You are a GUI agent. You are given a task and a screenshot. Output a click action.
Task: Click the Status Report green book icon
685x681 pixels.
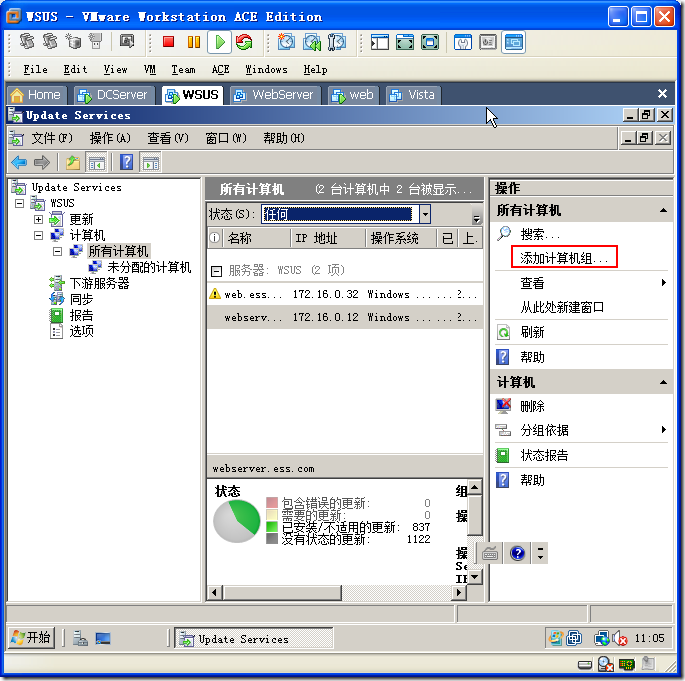point(503,455)
